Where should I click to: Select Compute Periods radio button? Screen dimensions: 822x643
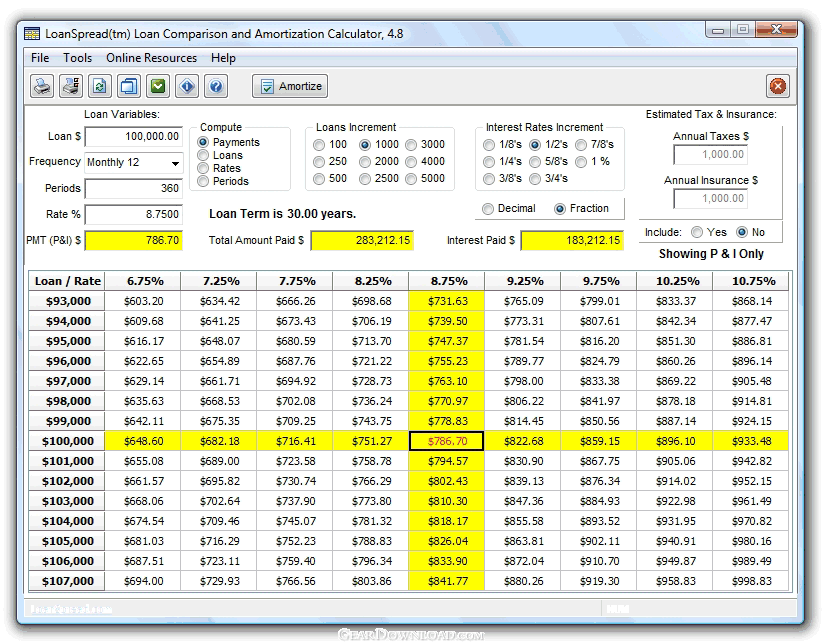tap(203, 181)
